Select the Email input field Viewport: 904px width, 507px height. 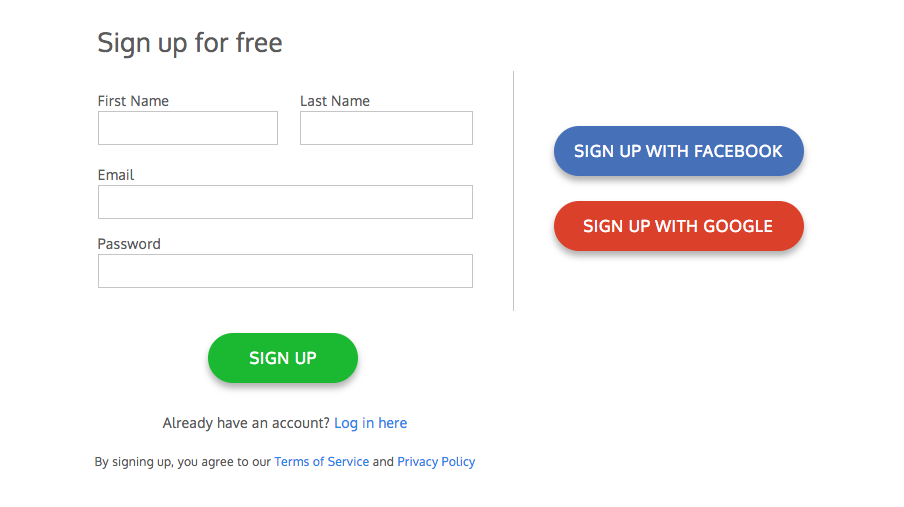point(285,202)
